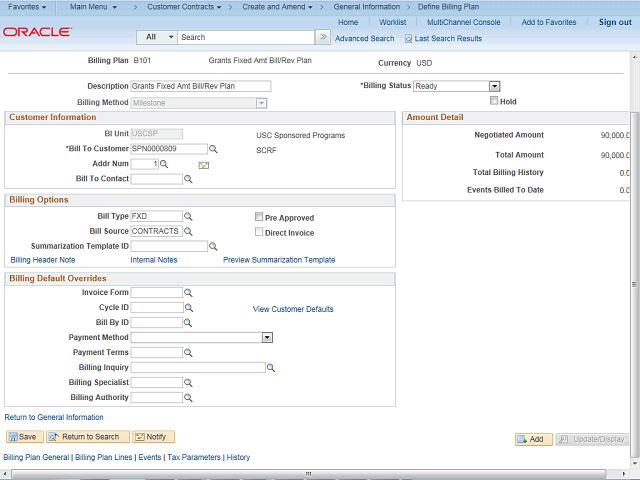This screenshot has width=640, height=480.
Task: Click the Save button
Action: pos(24,437)
